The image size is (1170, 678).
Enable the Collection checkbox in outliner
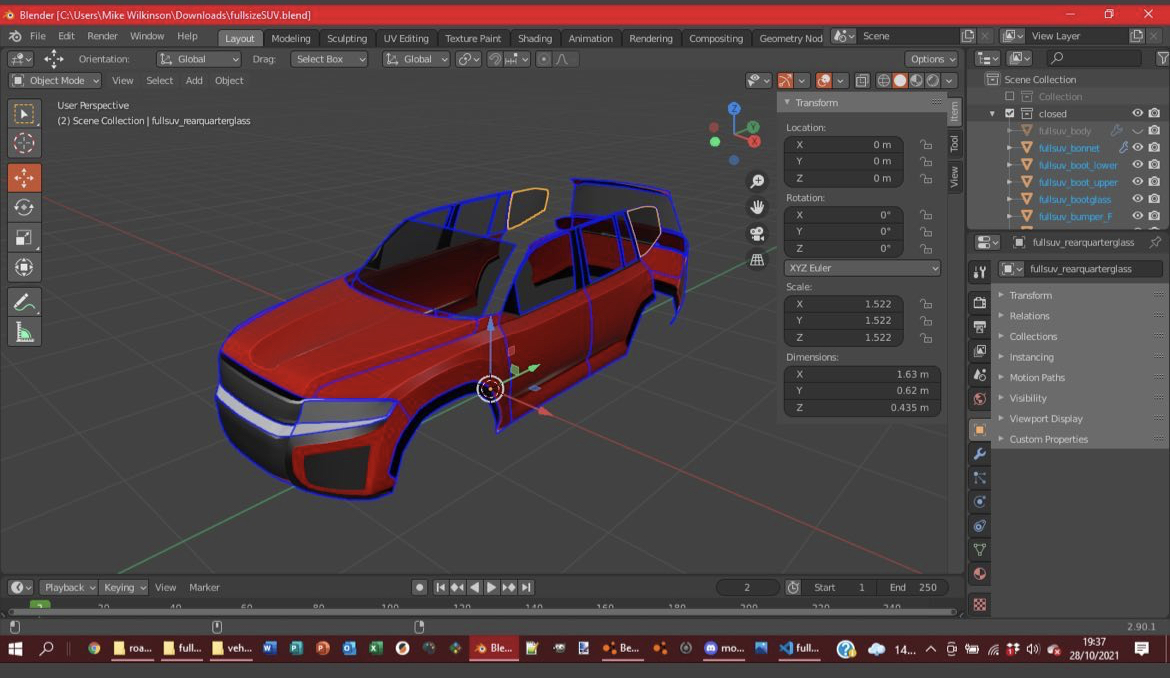click(x=1010, y=96)
